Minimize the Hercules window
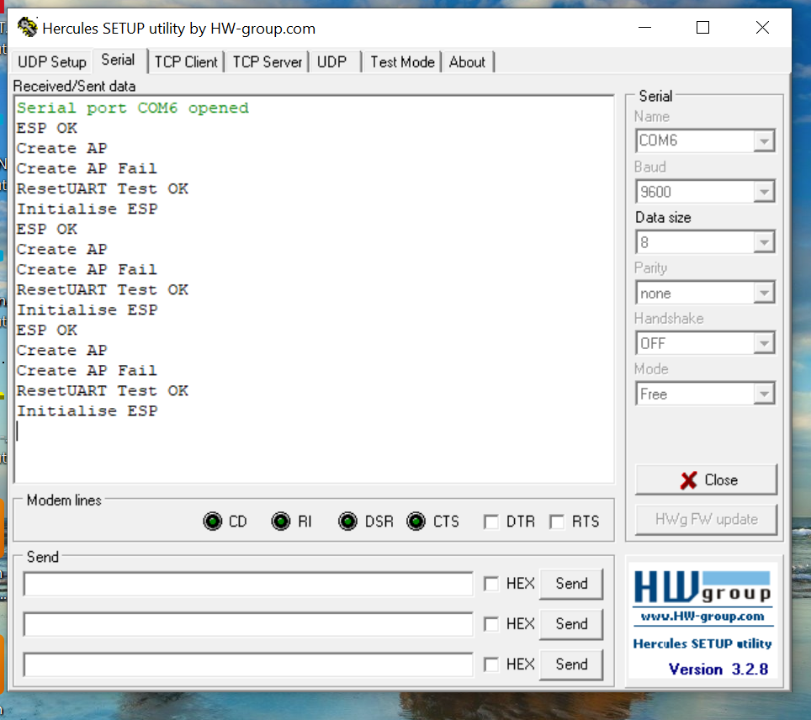This screenshot has height=720, width=811. pos(644,27)
